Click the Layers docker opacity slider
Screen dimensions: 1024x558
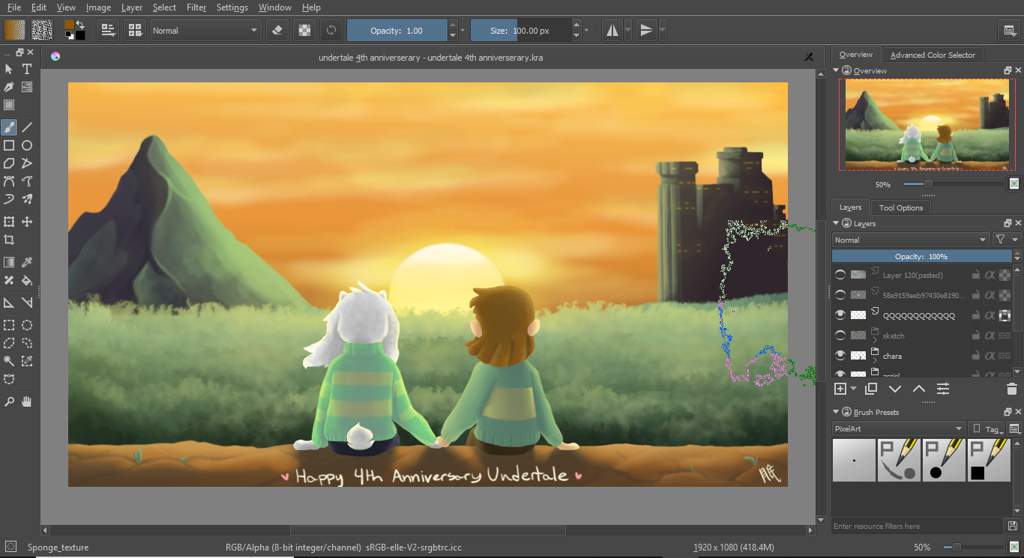pos(921,256)
